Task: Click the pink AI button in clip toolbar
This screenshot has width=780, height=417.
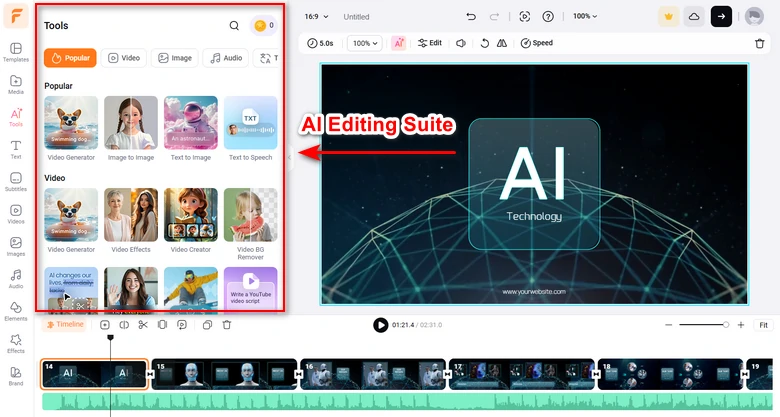Action: 398,43
